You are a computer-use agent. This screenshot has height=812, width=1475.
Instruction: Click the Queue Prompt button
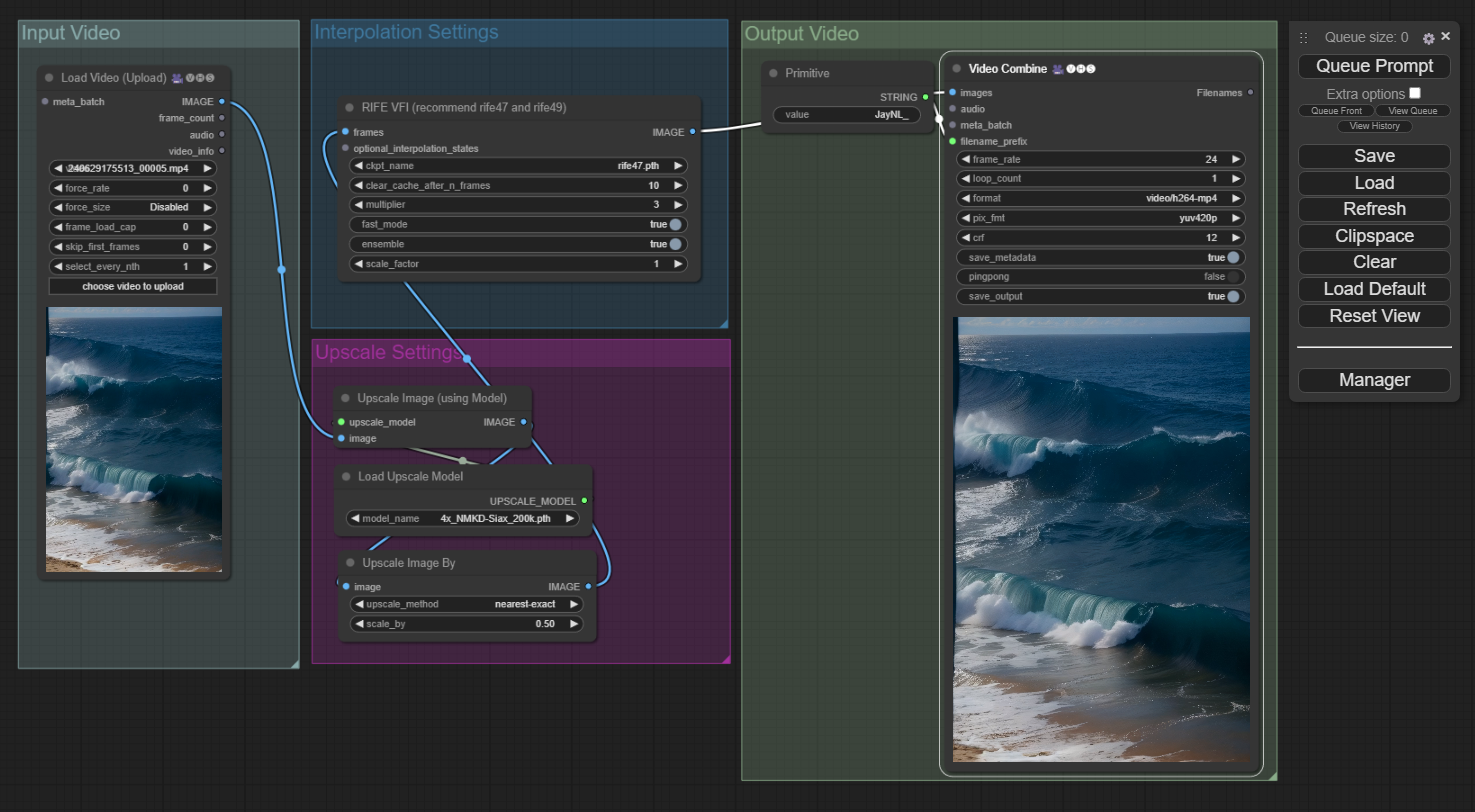pos(1374,66)
